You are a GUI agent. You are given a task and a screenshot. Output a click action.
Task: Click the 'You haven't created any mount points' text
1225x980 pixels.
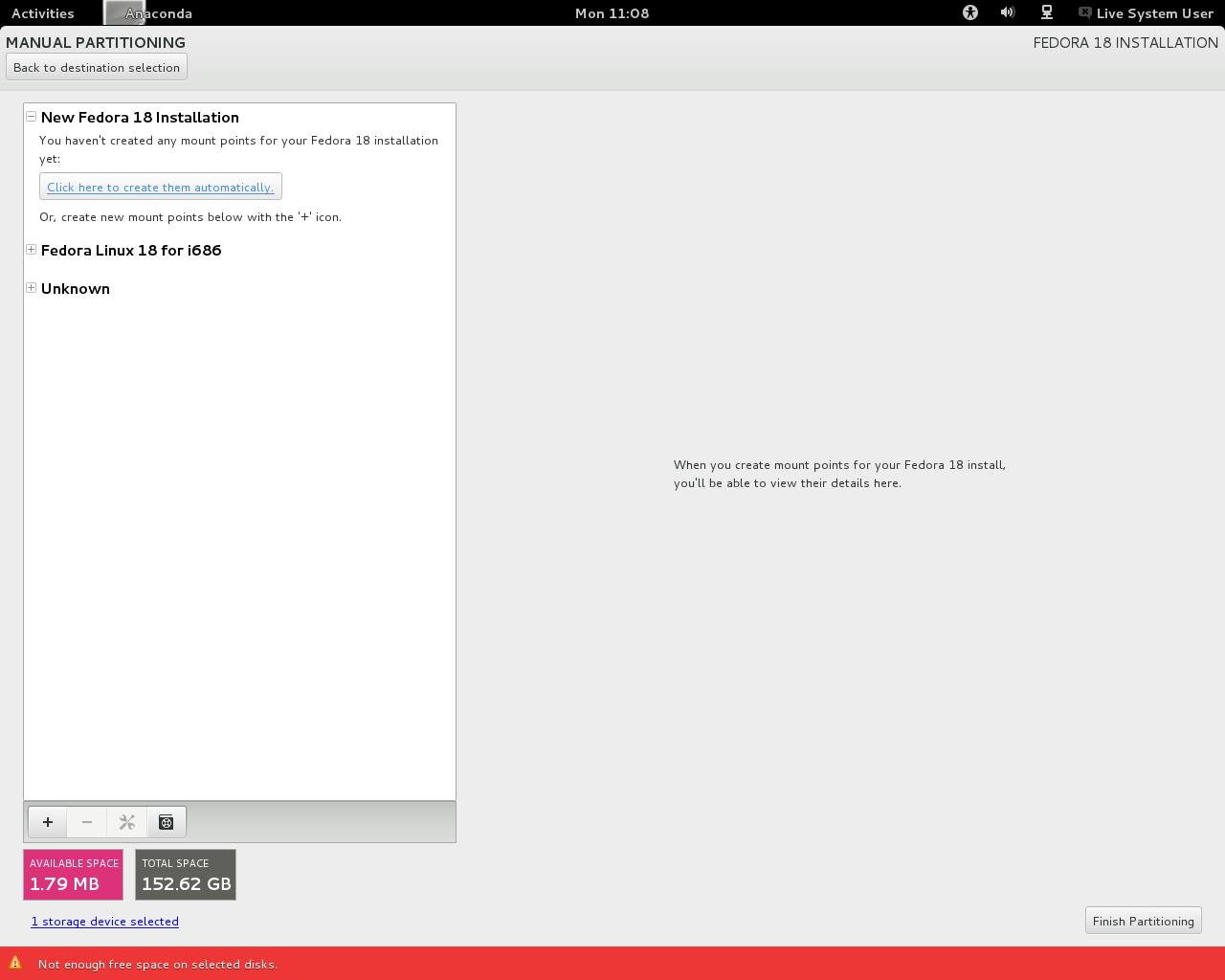[x=239, y=149]
